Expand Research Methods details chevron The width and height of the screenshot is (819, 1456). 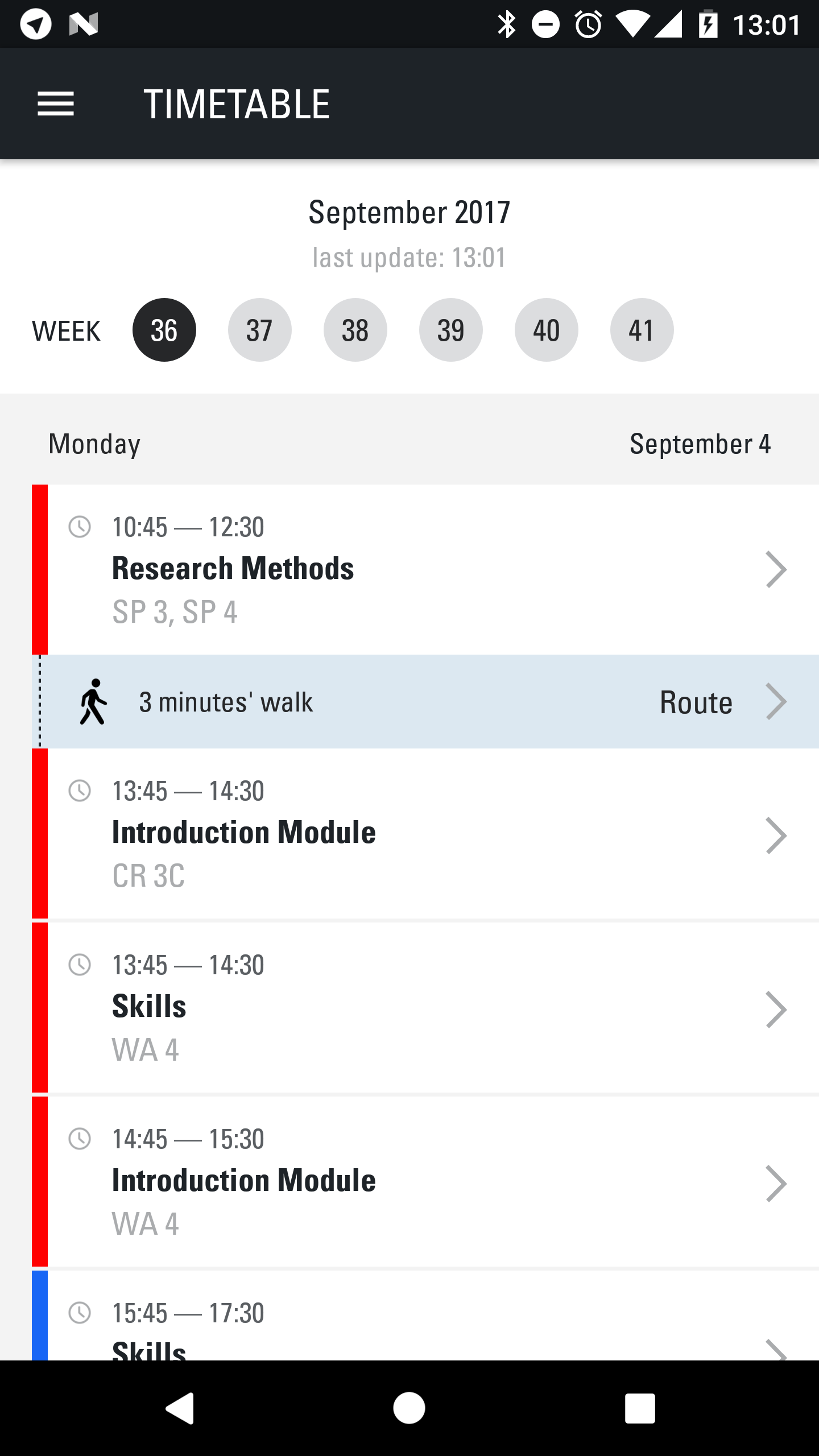point(776,569)
